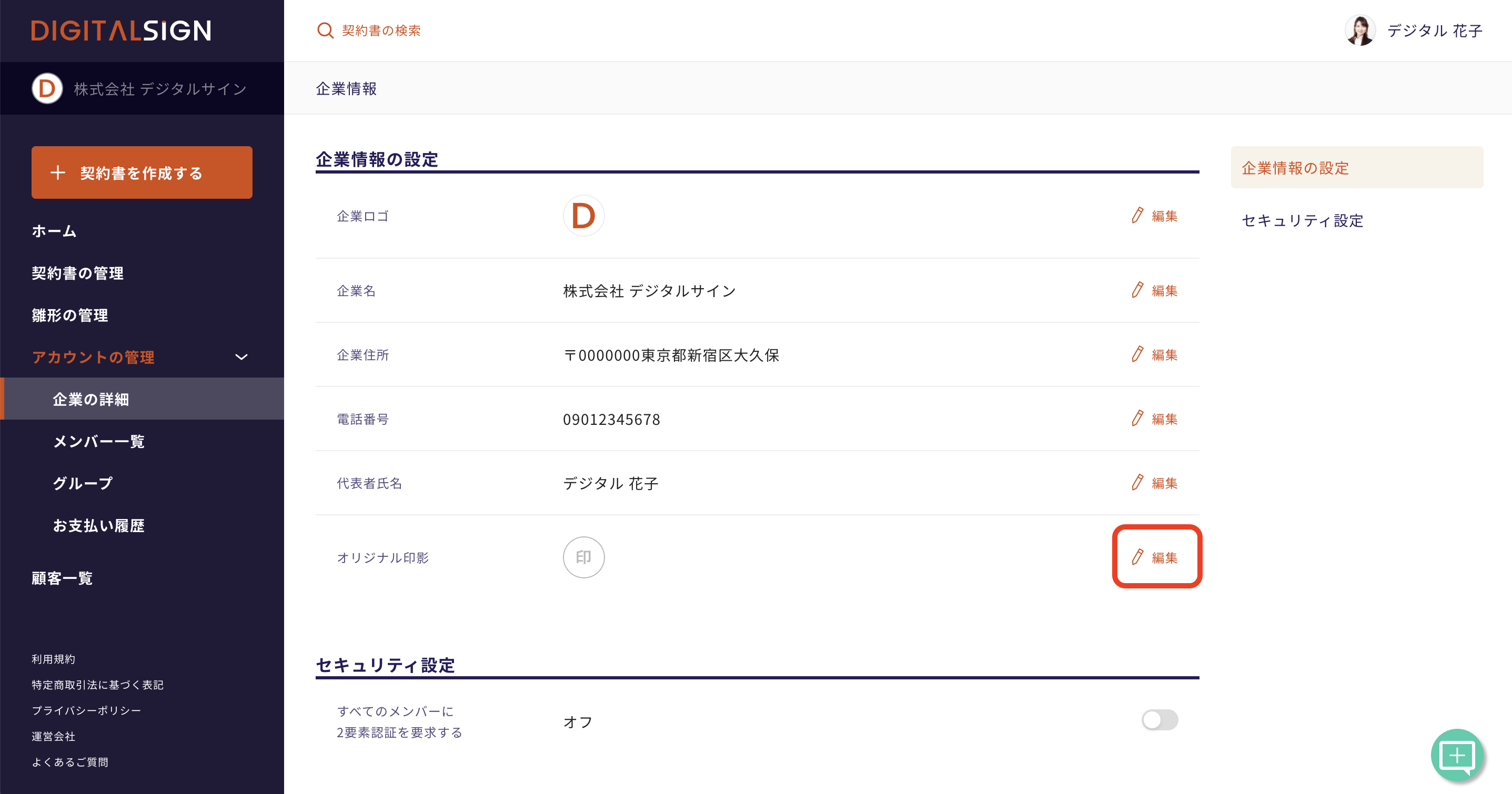Open the プライバシーポリシー link
This screenshot has width=1512, height=794.
86,710
